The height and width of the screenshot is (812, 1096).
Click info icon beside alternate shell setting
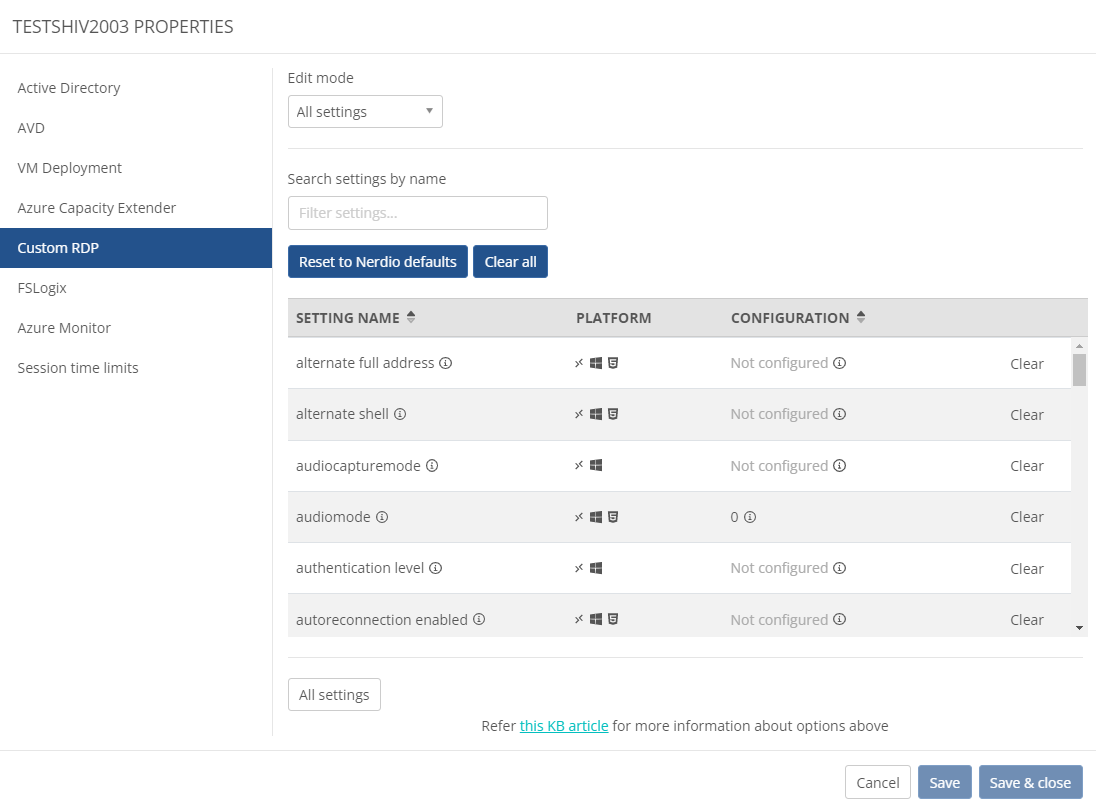(400, 414)
